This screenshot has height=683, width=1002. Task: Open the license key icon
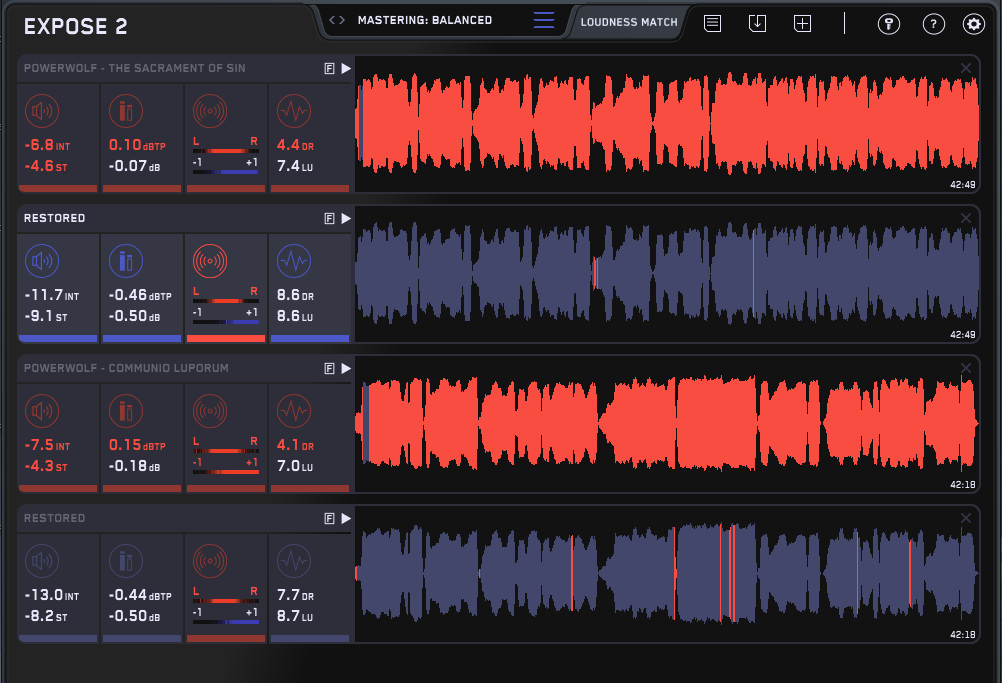(889, 24)
